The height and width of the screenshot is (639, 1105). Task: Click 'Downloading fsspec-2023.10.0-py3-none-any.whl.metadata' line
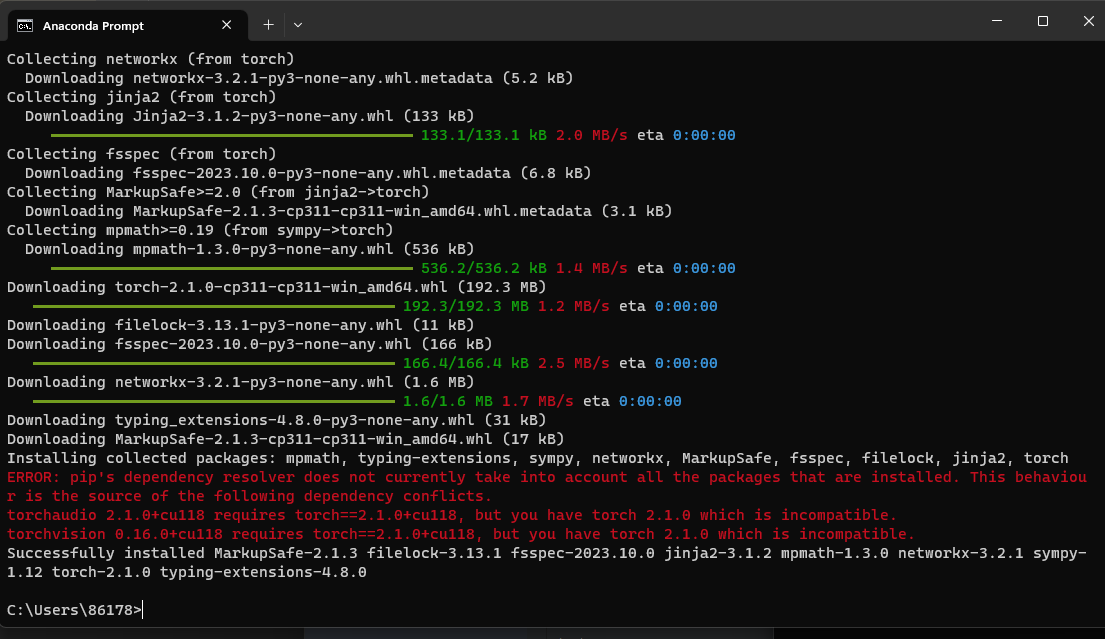coord(308,173)
